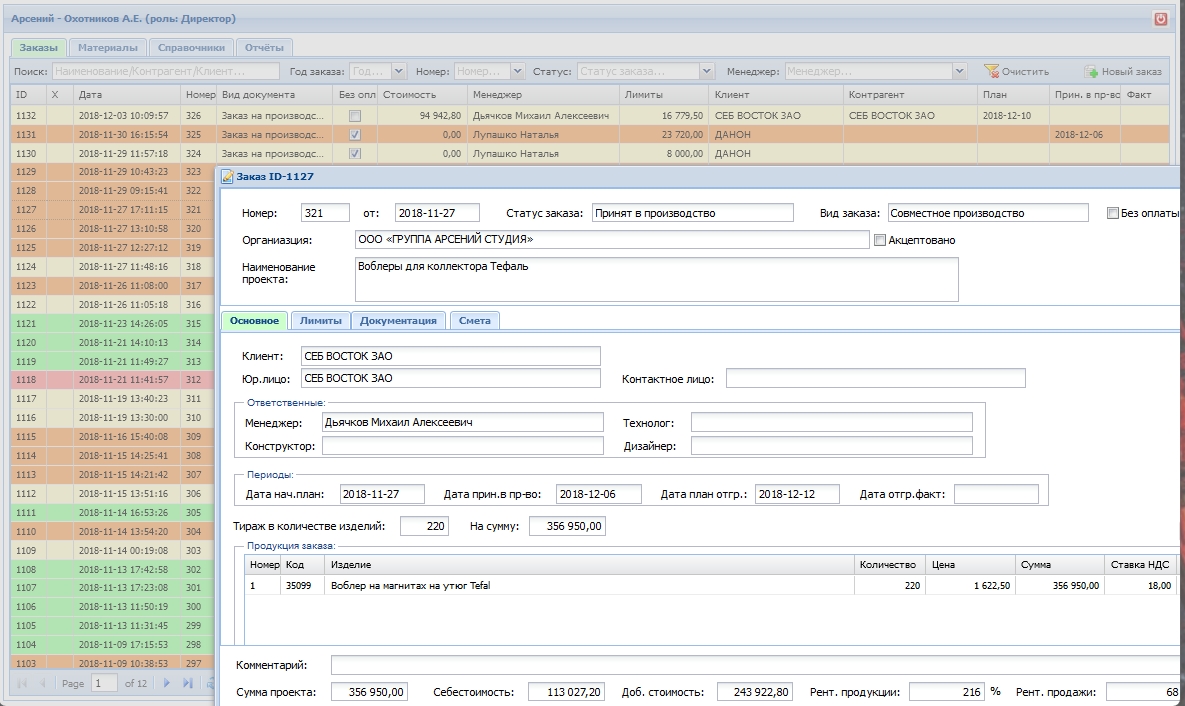Click the Новый заказ add icon

(1092, 72)
